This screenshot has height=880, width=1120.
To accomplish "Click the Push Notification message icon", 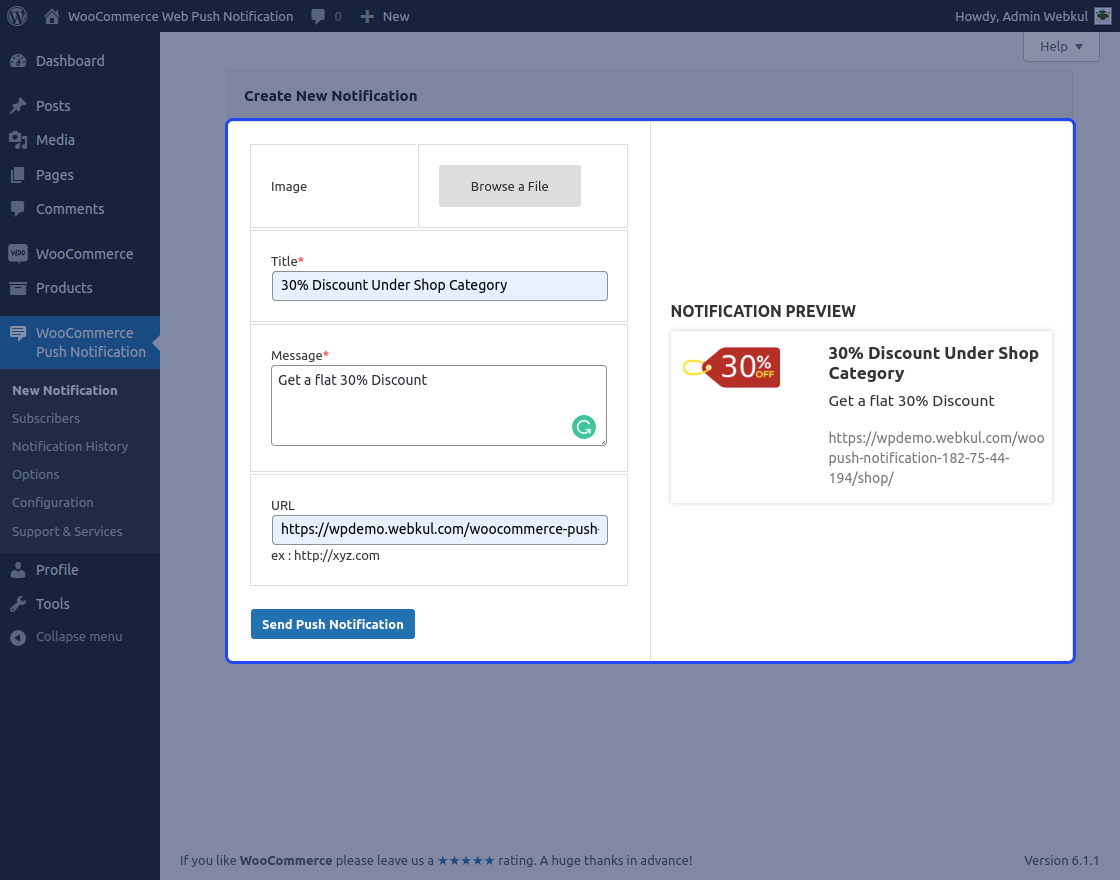I will coord(18,334).
